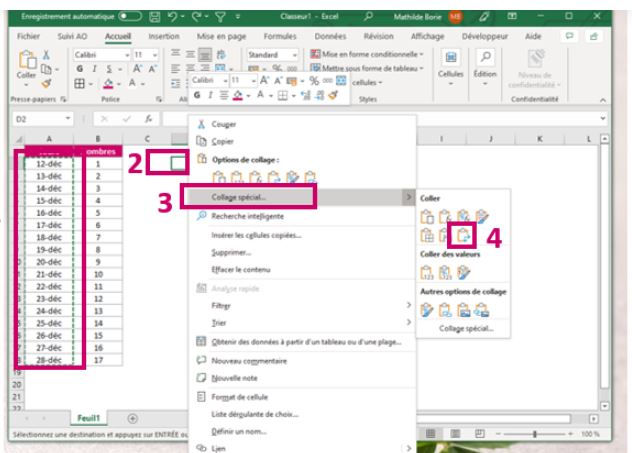Choose Supprimer… from context menu
The image size is (632, 453).
302,252
